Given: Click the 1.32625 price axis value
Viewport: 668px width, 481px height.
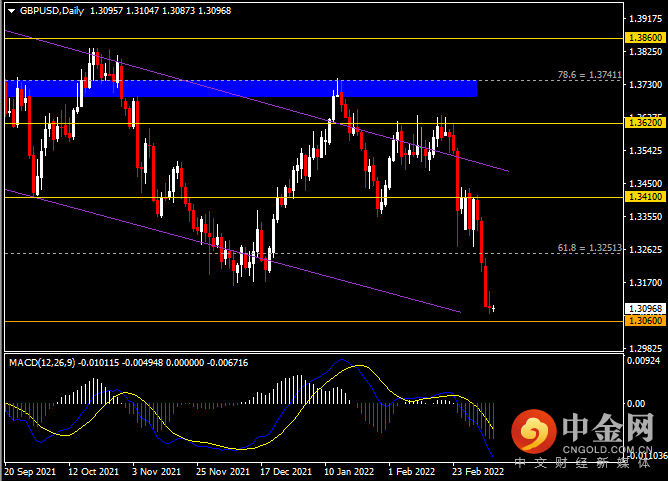Looking at the screenshot, I should [646, 250].
